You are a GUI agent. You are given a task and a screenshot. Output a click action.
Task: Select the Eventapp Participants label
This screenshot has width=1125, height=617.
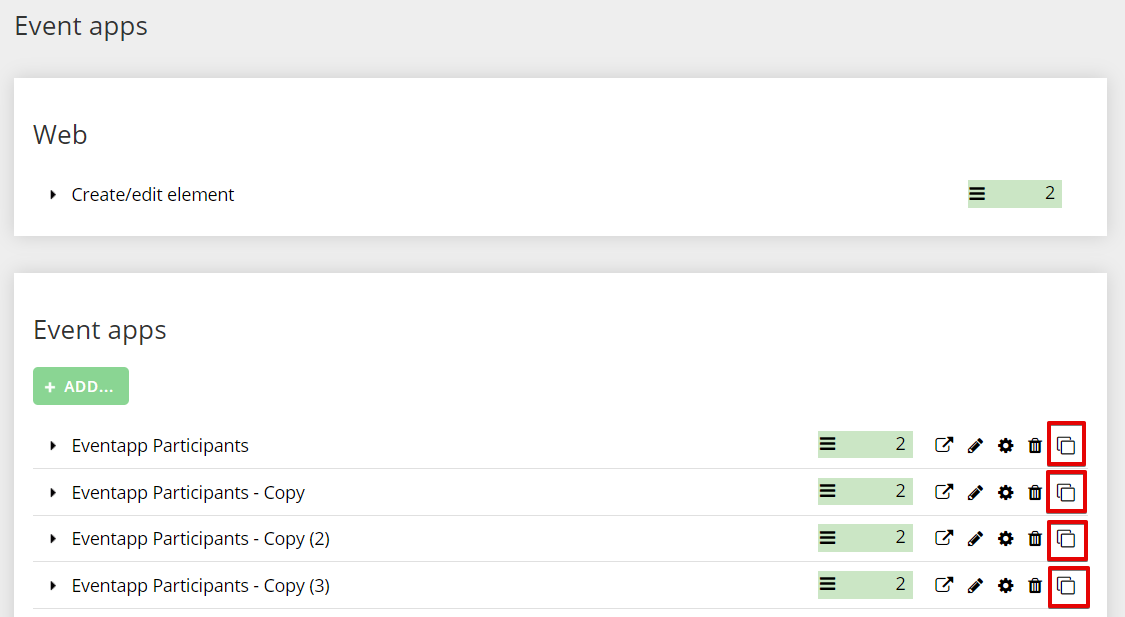coord(160,446)
